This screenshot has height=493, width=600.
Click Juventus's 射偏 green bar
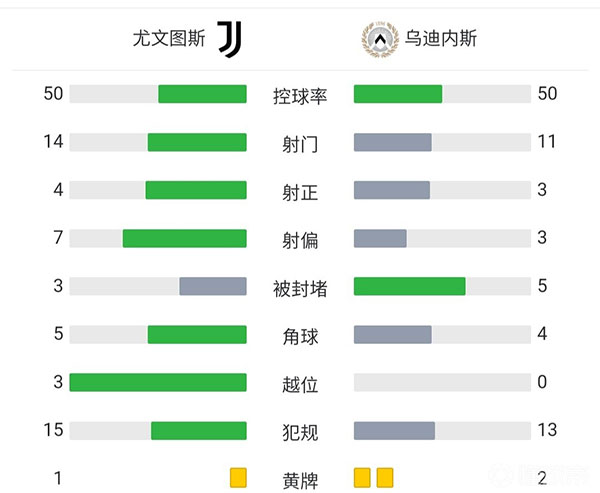[184, 238]
